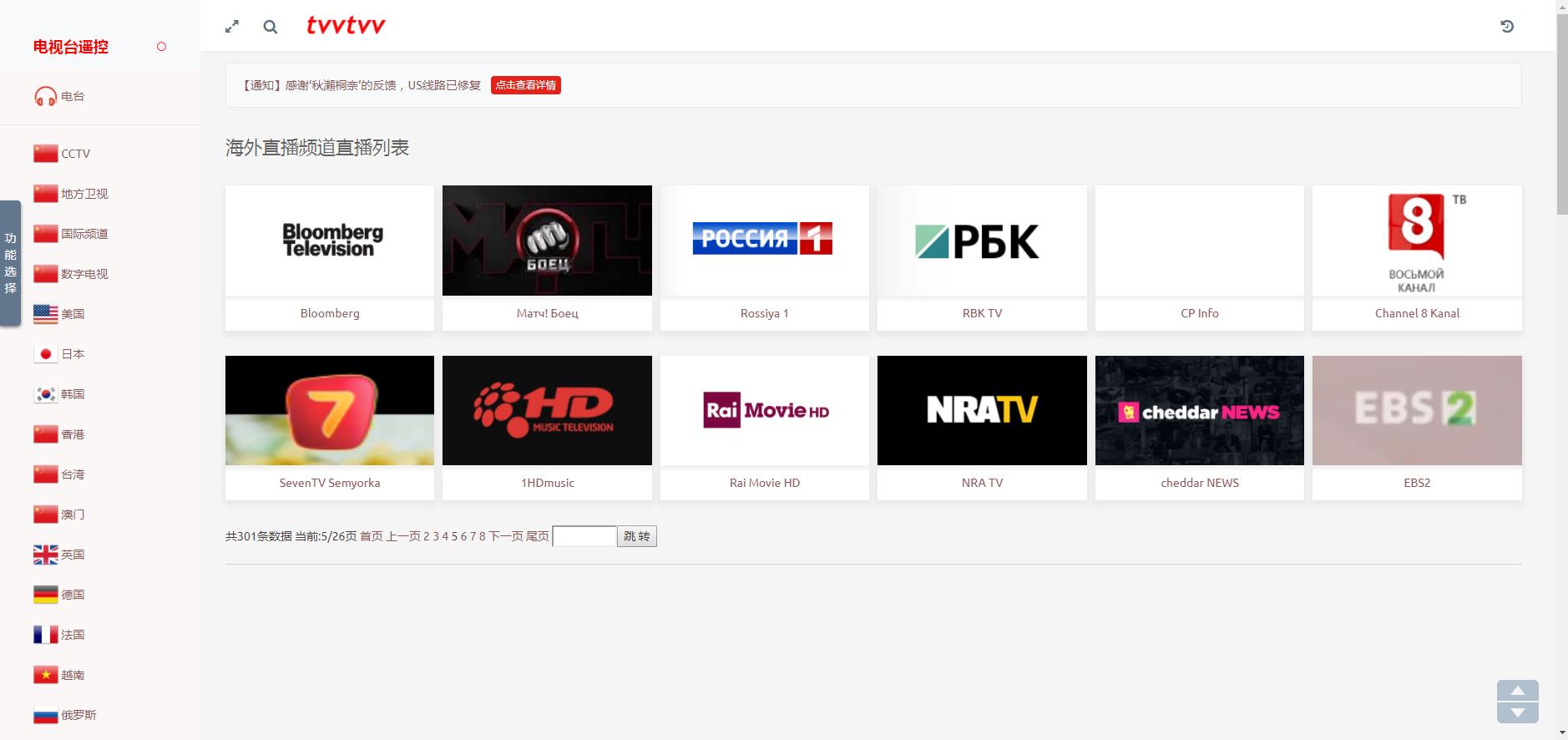Open the Rai Movie HD thumbnail

[x=765, y=410]
